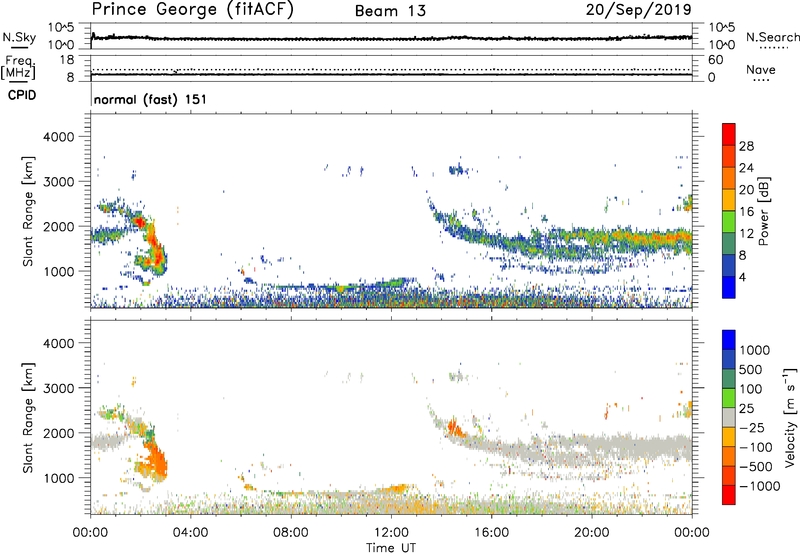Click the 'normal (fast) 151' text
This screenshot has width=800, height=554.
tap(150, 99)
